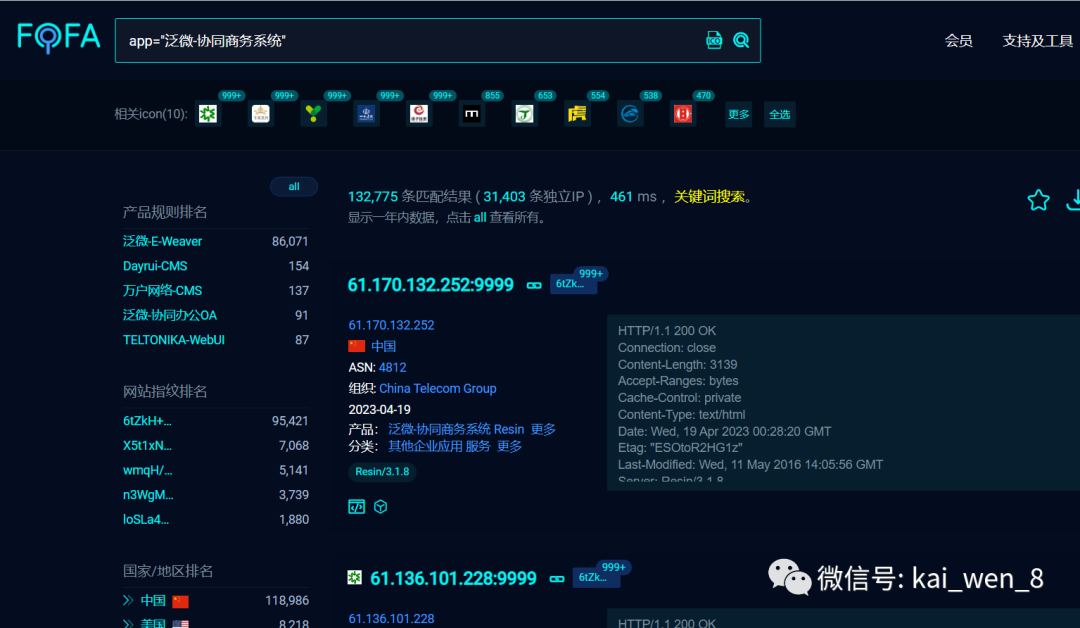This screenshot has height=628, width=1080.
Task: View source code icon for 61.170.132.252
Action: pyautogui.click(x=356, y=507)
